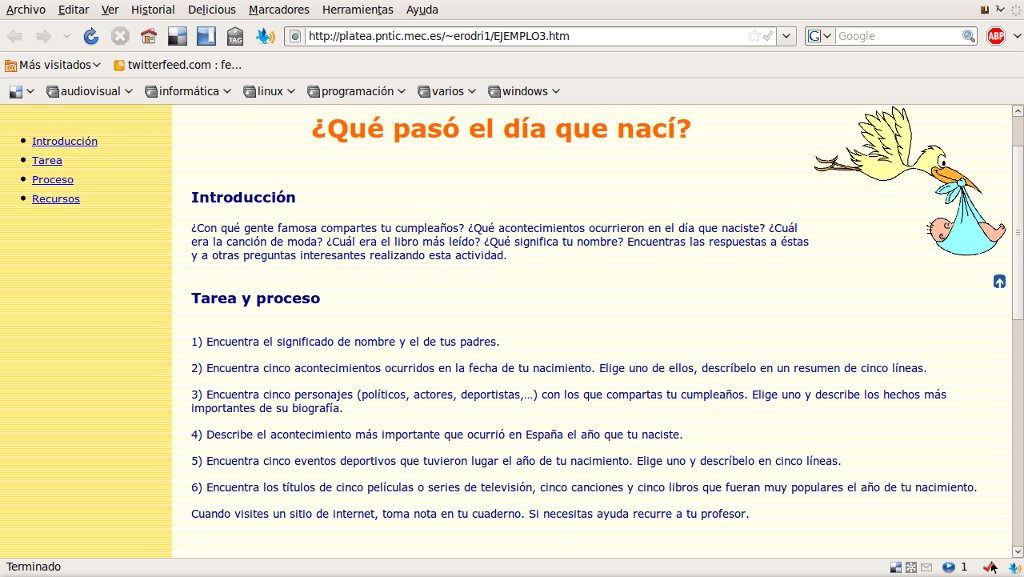Image resolution: width=1024 pixels, height=577 pixels.
Task: Click the Delicious TAG icon
Action: point(235,36)
